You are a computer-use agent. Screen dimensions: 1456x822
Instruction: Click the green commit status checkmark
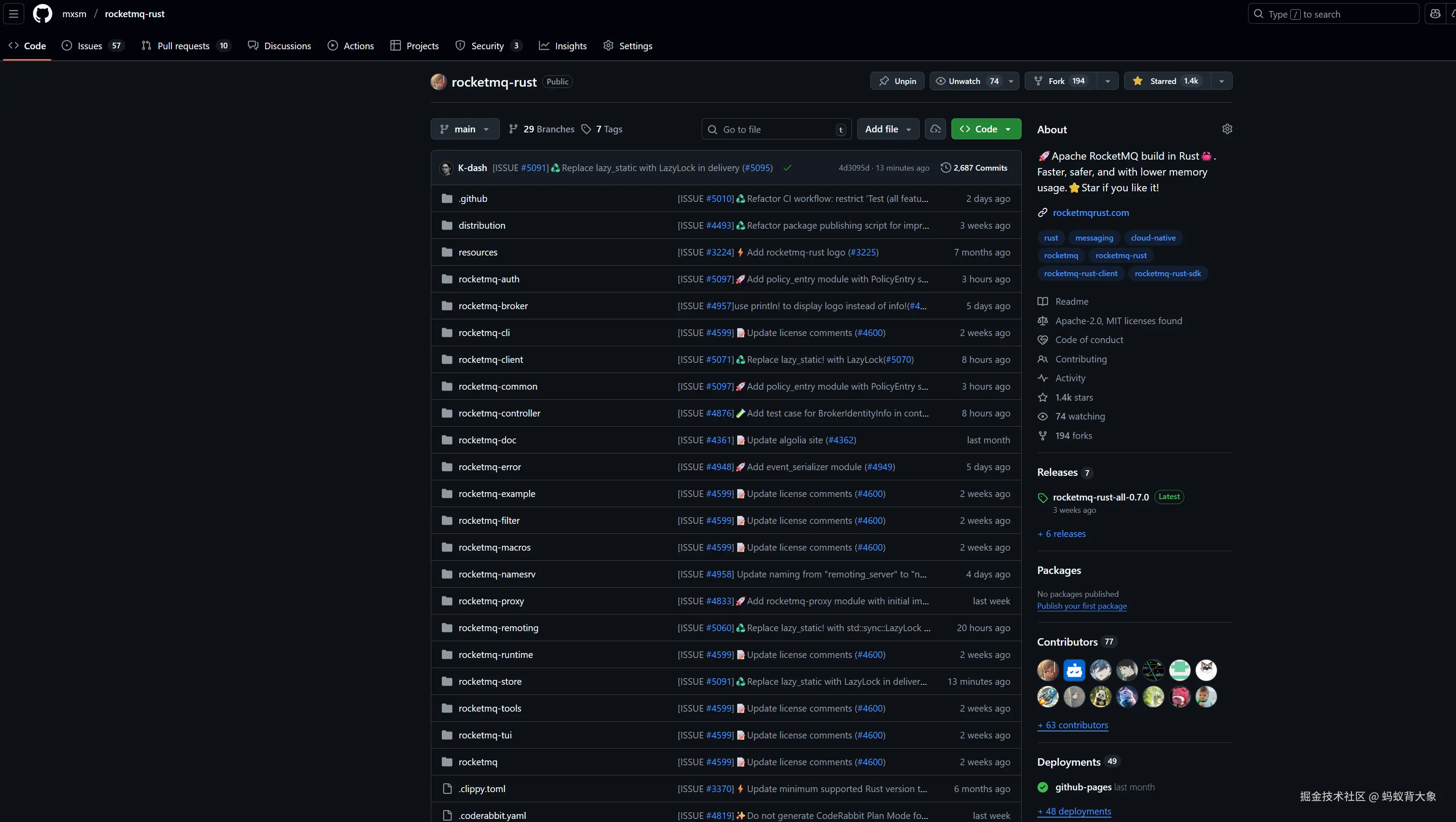tap(787, 168)
